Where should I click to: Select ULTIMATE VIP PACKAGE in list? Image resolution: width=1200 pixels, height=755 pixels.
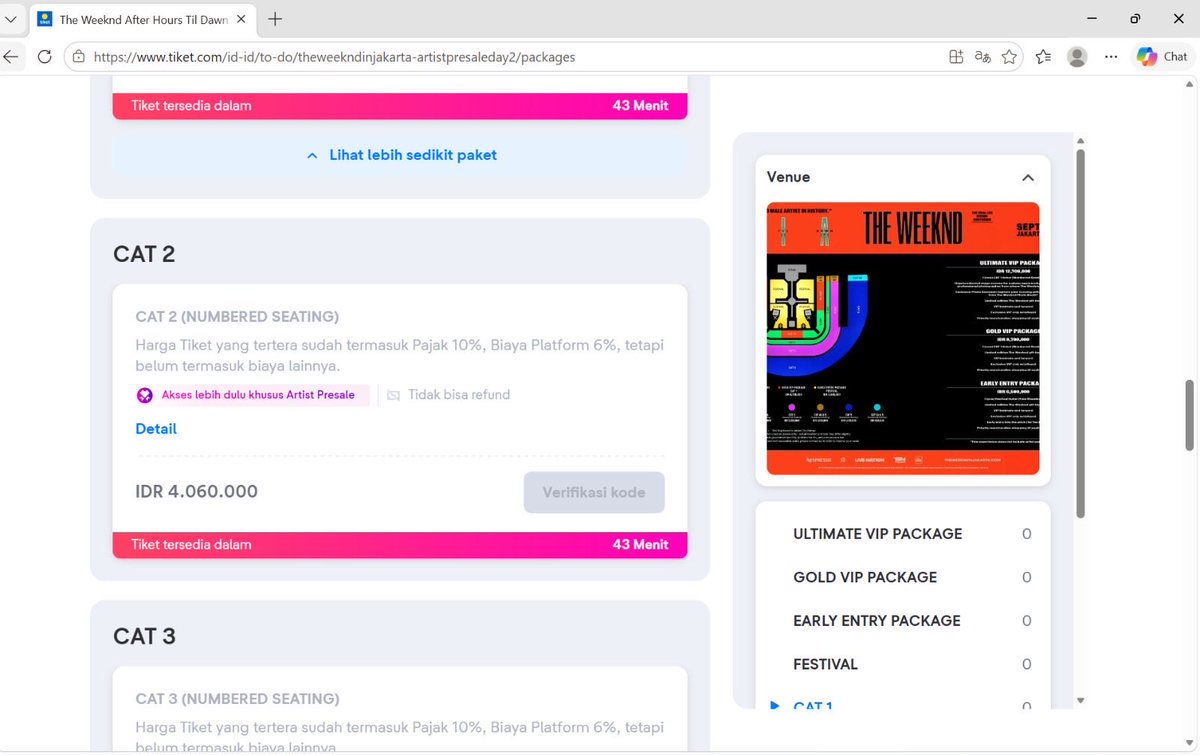(878, 534)
